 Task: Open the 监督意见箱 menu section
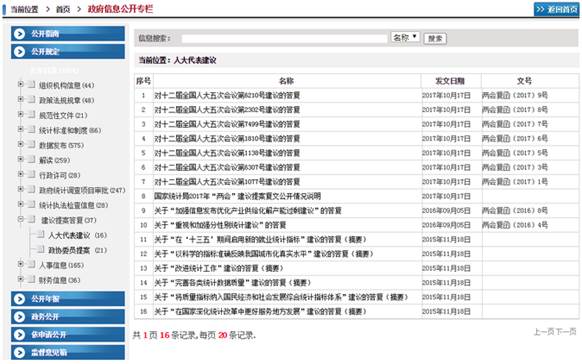tap(68, 352)
